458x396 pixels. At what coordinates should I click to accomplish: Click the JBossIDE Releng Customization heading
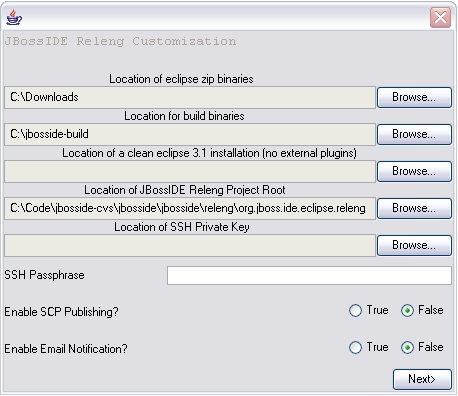(x=120, y=42)
